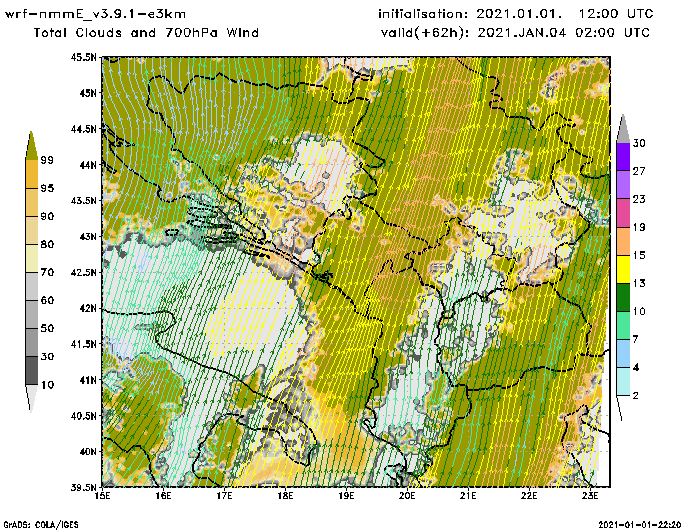Select the 30–50 gray cloud swatch

32,342
